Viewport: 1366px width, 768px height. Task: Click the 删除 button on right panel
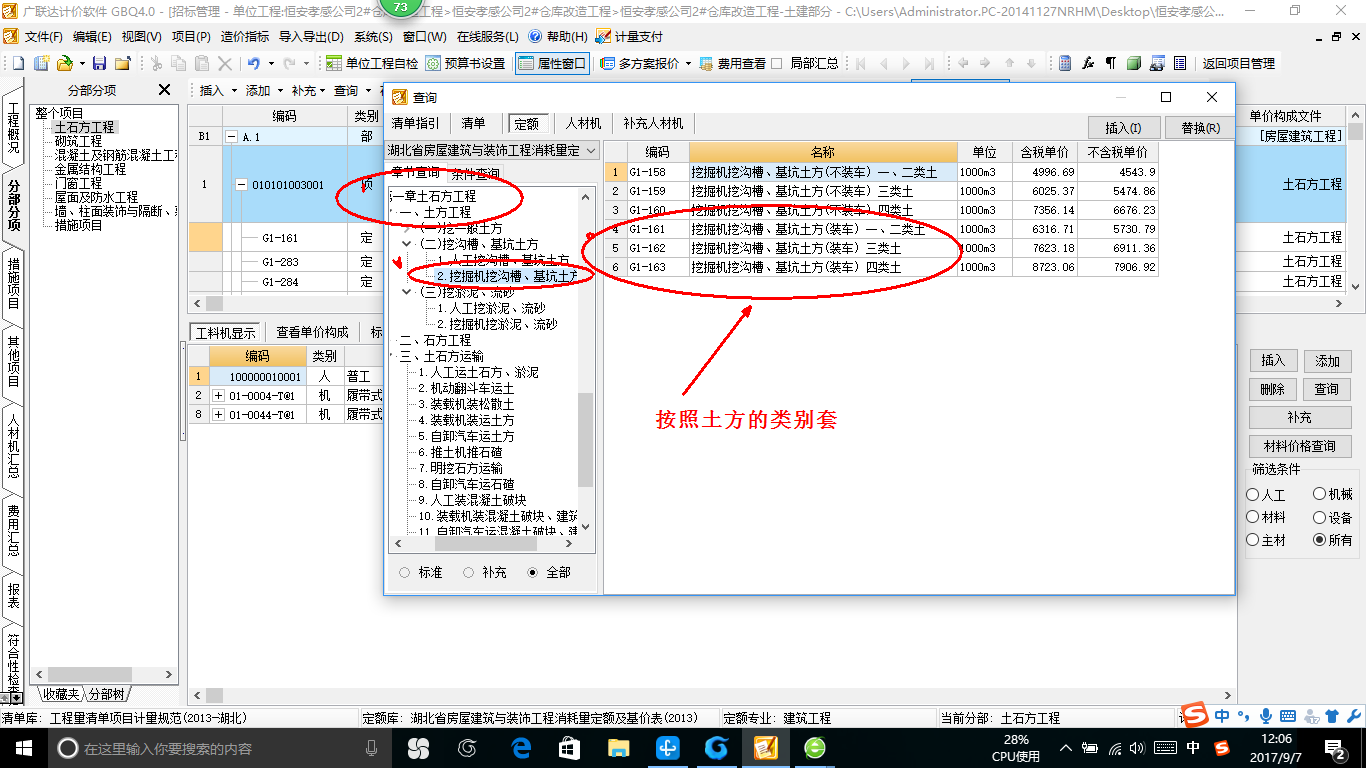pos(1272,389)
